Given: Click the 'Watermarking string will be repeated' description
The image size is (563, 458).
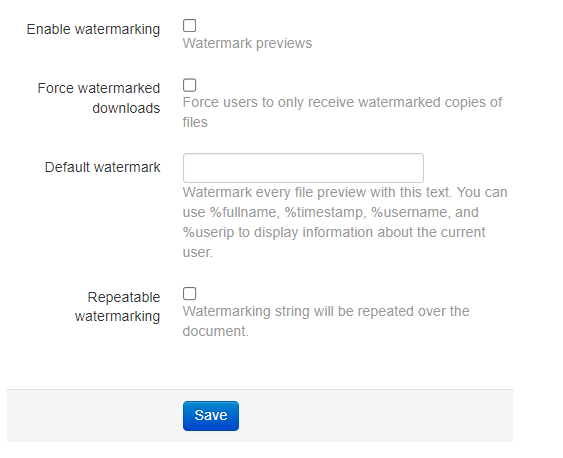Looking at the screenshot, I should click(x=326, y=321).
